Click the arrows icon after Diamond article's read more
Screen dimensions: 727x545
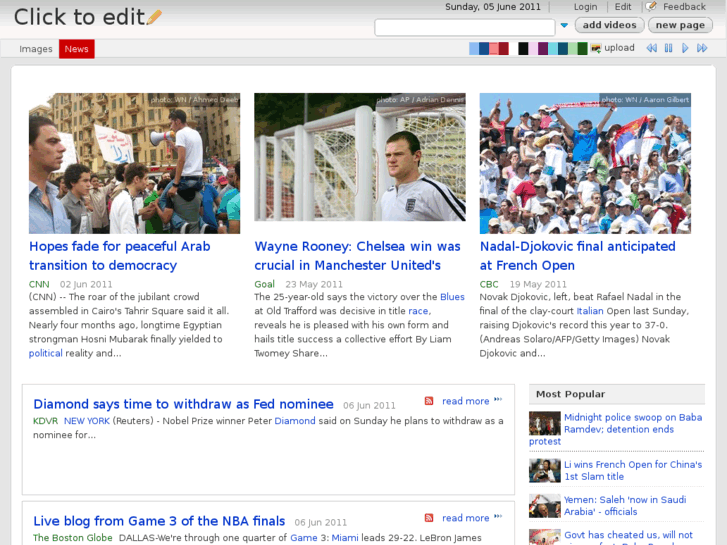tap(498, 399)
